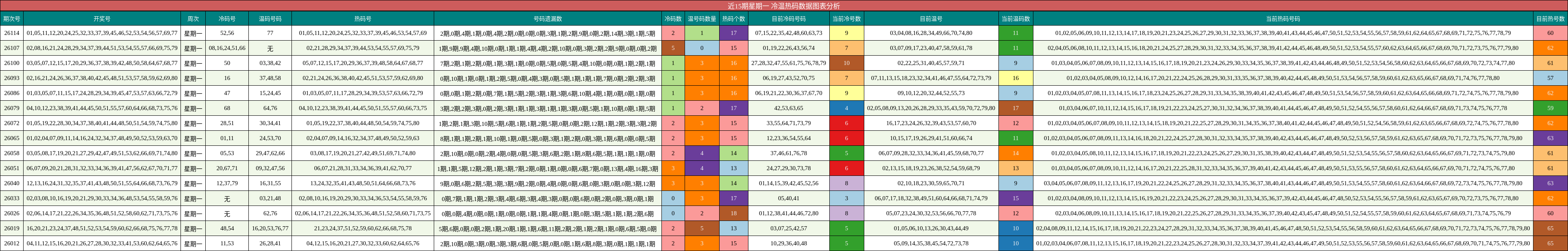Select issue number 26058

coord(11,153)
